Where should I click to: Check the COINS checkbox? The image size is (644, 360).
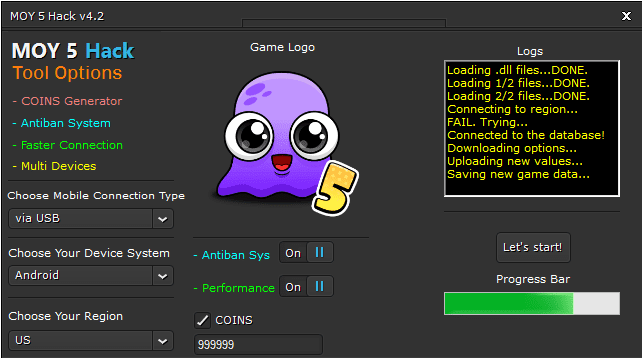[202, 320]
